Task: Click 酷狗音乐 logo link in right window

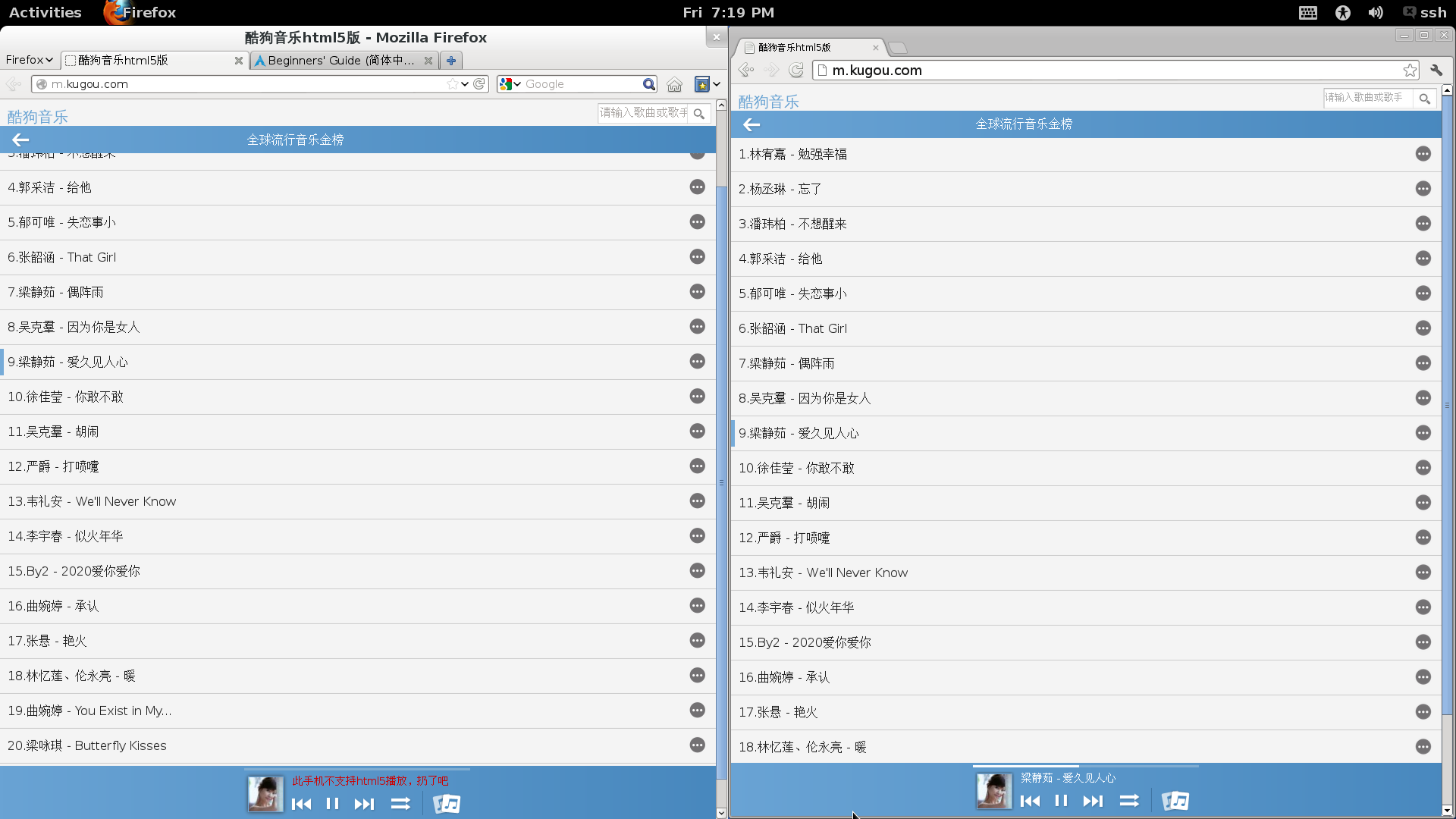Action: click(769, 102)
